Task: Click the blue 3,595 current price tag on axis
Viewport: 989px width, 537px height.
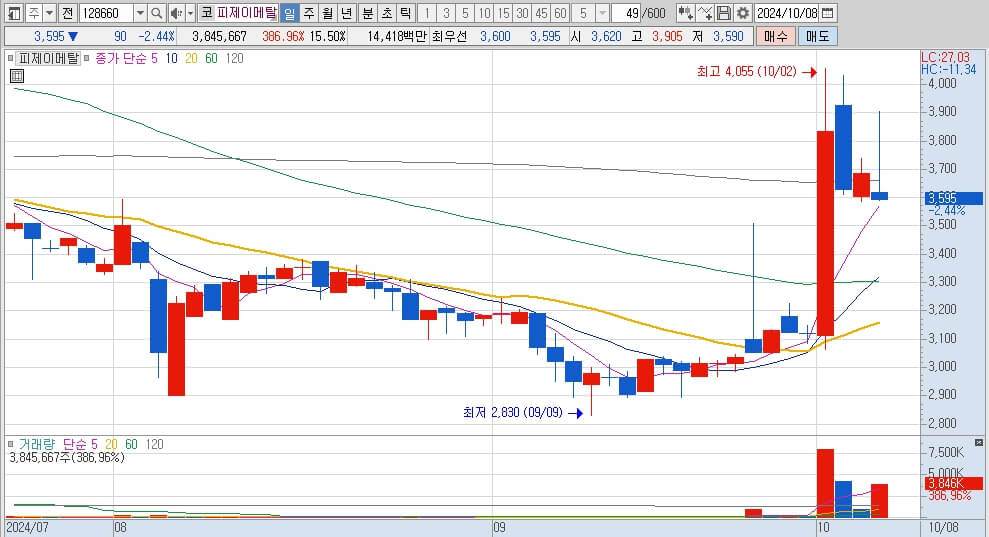Action: [x=954, y=198]
